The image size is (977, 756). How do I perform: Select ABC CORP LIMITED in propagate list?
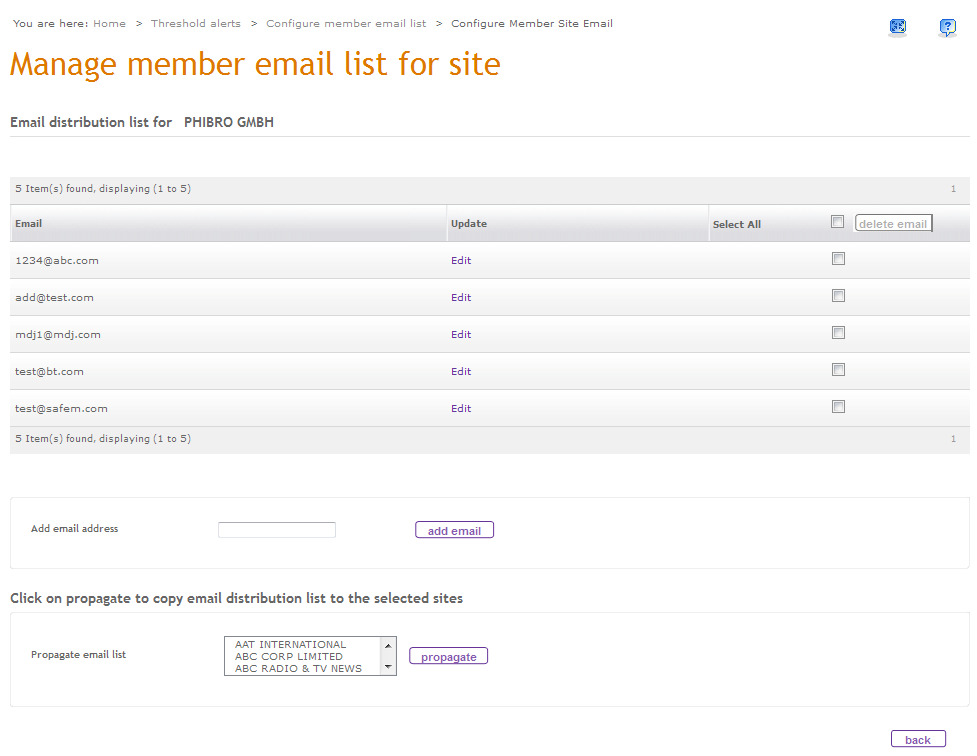pyautogui.click(x=288, y=656)
